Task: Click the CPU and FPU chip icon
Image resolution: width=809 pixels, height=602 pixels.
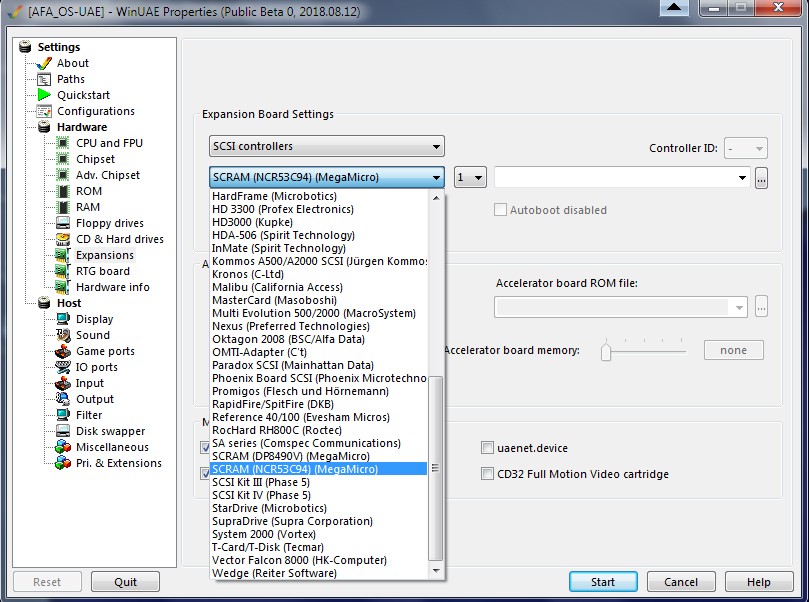Action: pos(62,143)
